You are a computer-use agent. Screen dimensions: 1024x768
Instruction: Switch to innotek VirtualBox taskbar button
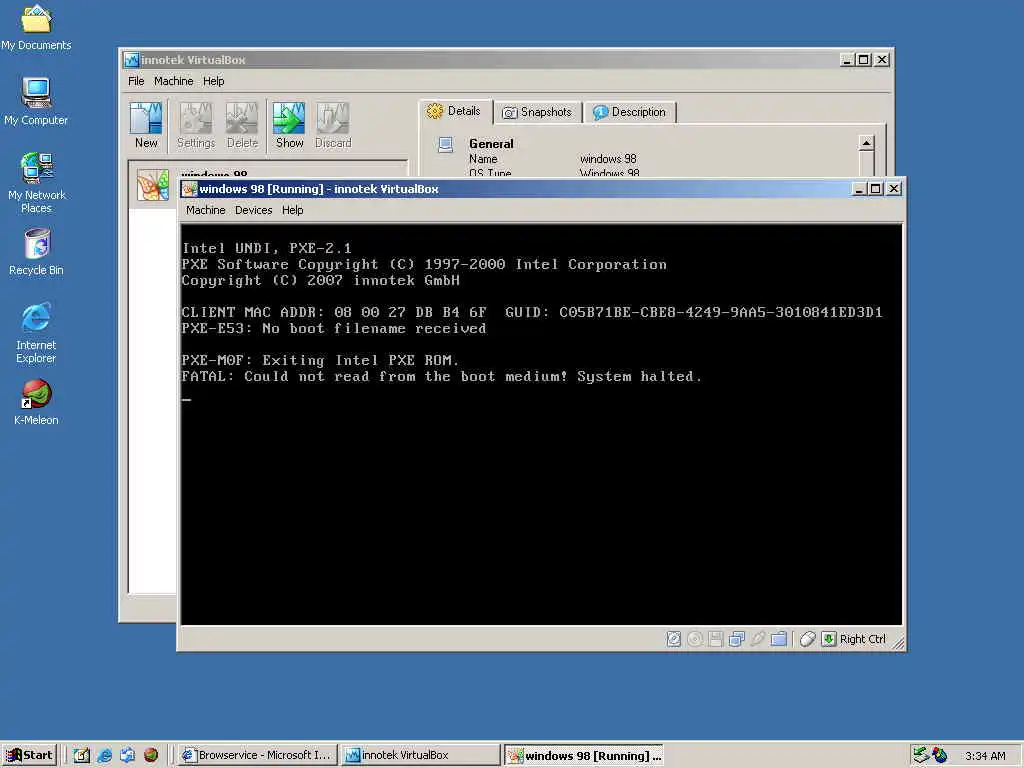point(421,755)
